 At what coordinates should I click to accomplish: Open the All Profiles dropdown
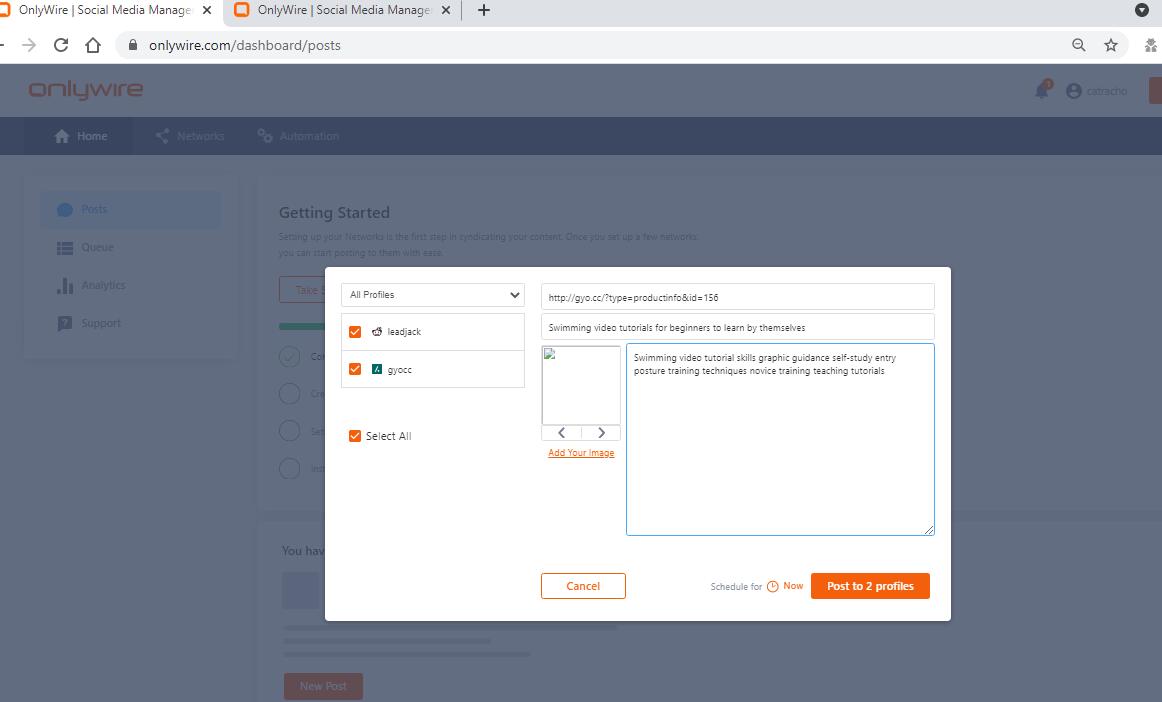433,294
